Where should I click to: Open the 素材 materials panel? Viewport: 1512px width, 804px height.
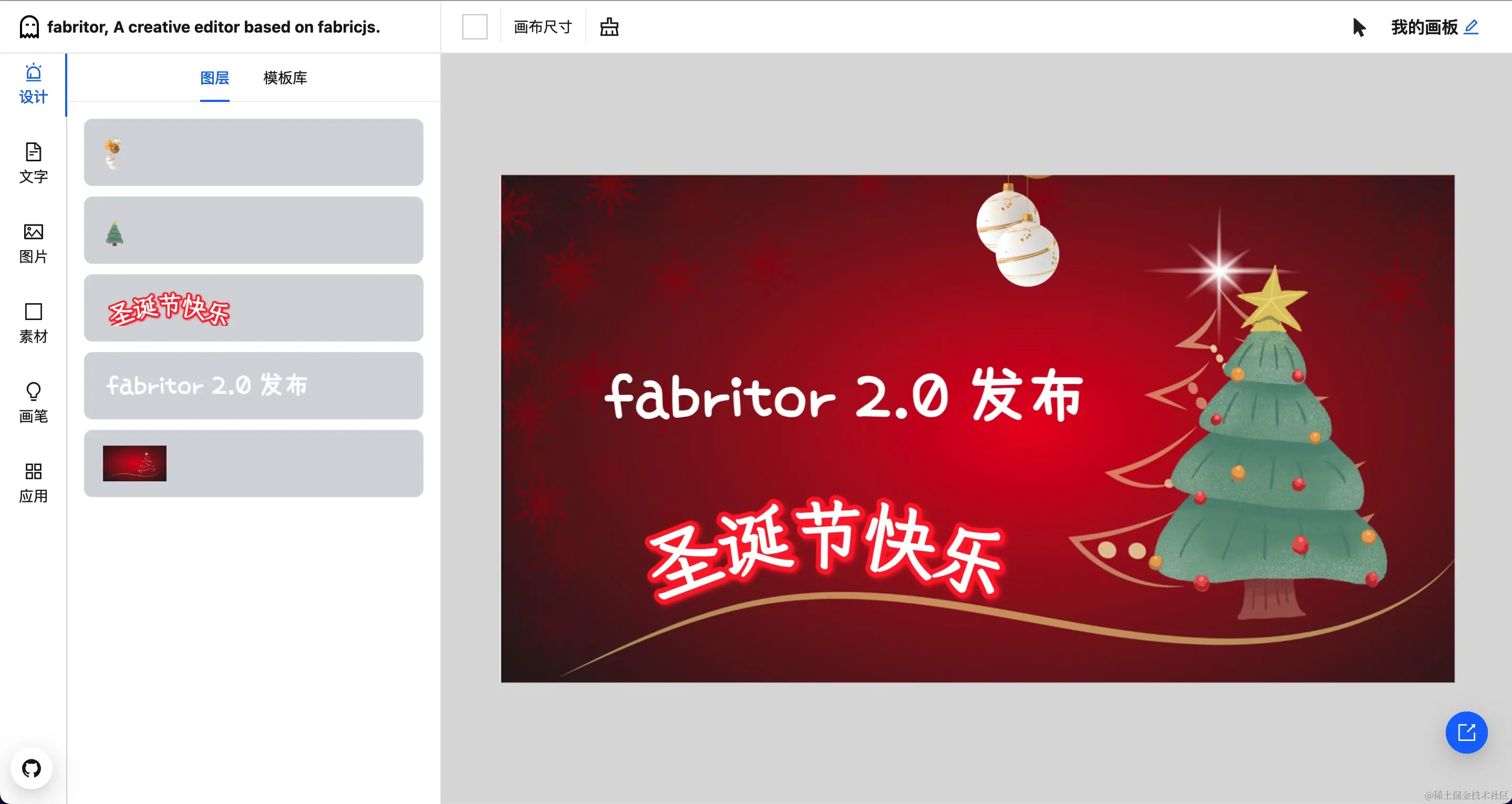click(x=33, y=323)
